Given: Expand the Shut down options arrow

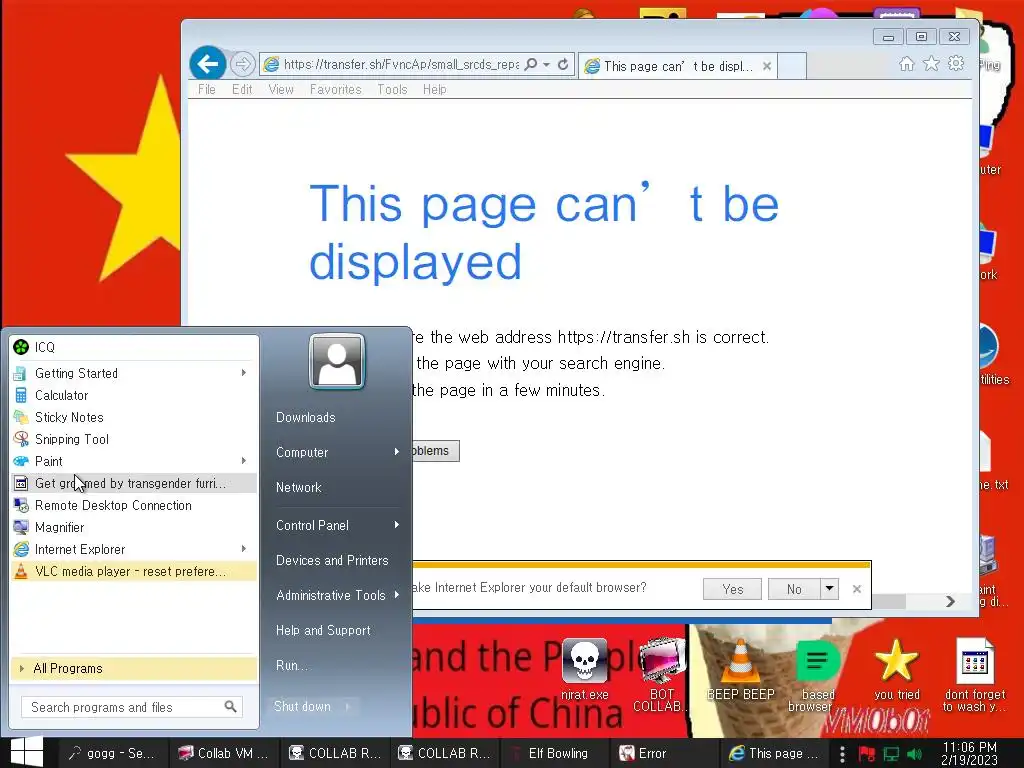Looking at the screenshot, I should point(348,707).
